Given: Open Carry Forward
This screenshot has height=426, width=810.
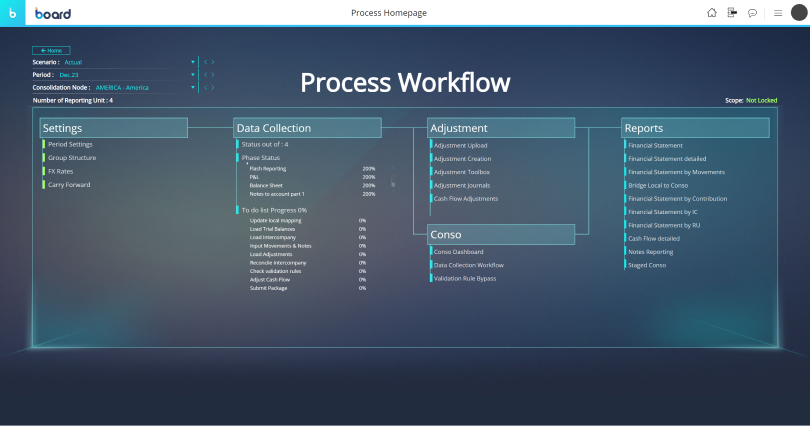Looking at the screenshot, I should click(69, 185).
